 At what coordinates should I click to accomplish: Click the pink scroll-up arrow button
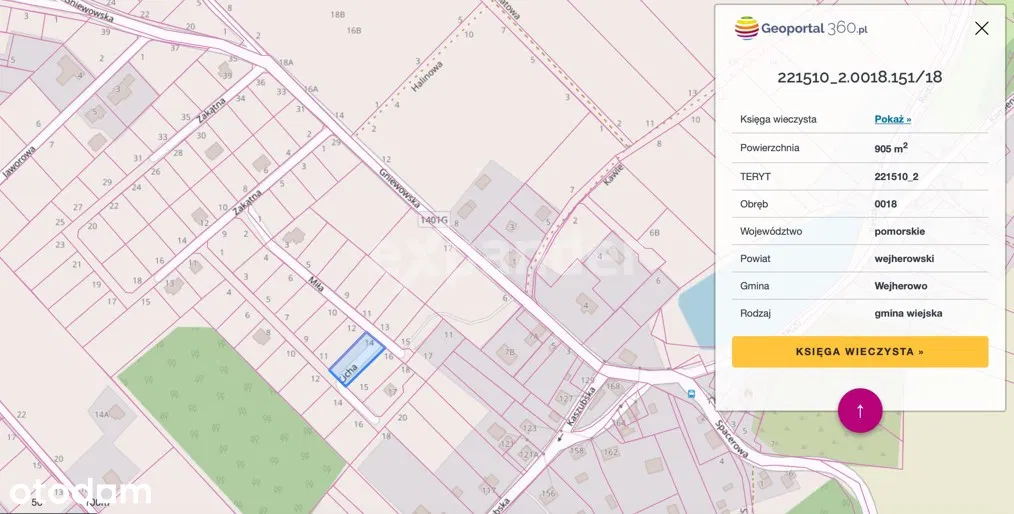(860, 410)
